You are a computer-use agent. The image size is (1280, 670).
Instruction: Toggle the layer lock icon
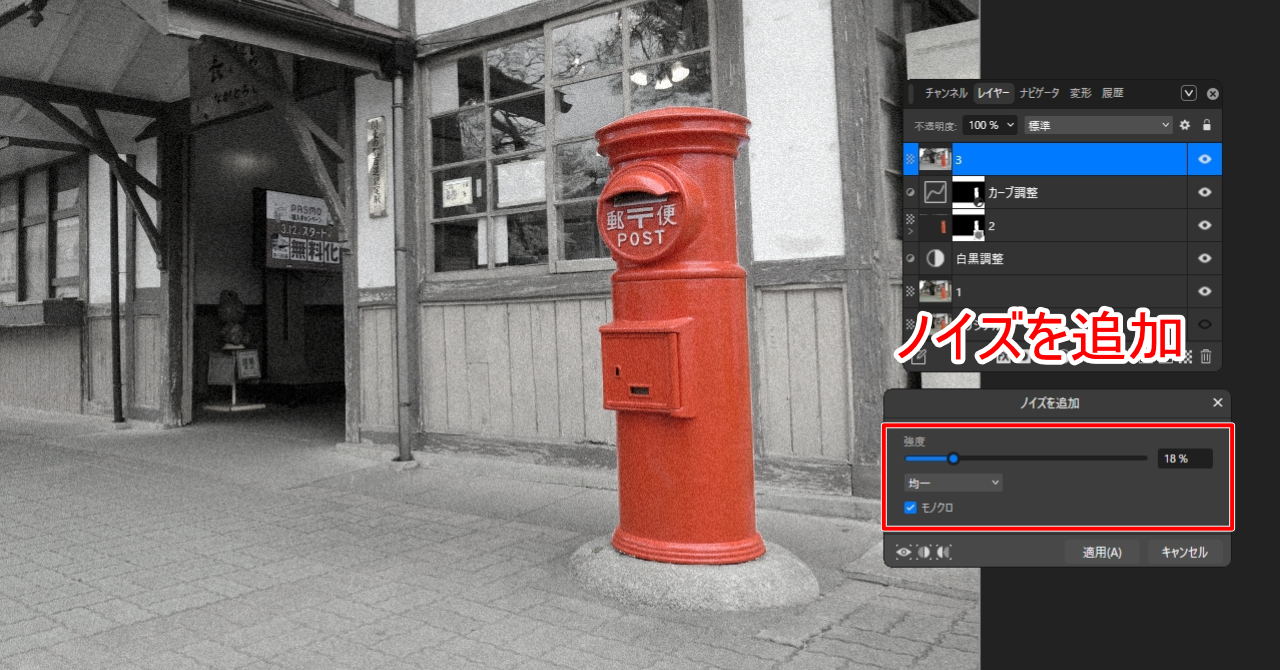tap(1206, 125)
